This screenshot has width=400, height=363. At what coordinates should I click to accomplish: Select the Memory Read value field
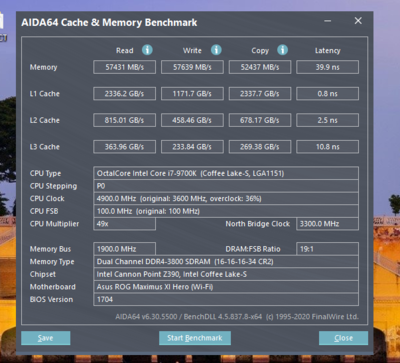124,67
